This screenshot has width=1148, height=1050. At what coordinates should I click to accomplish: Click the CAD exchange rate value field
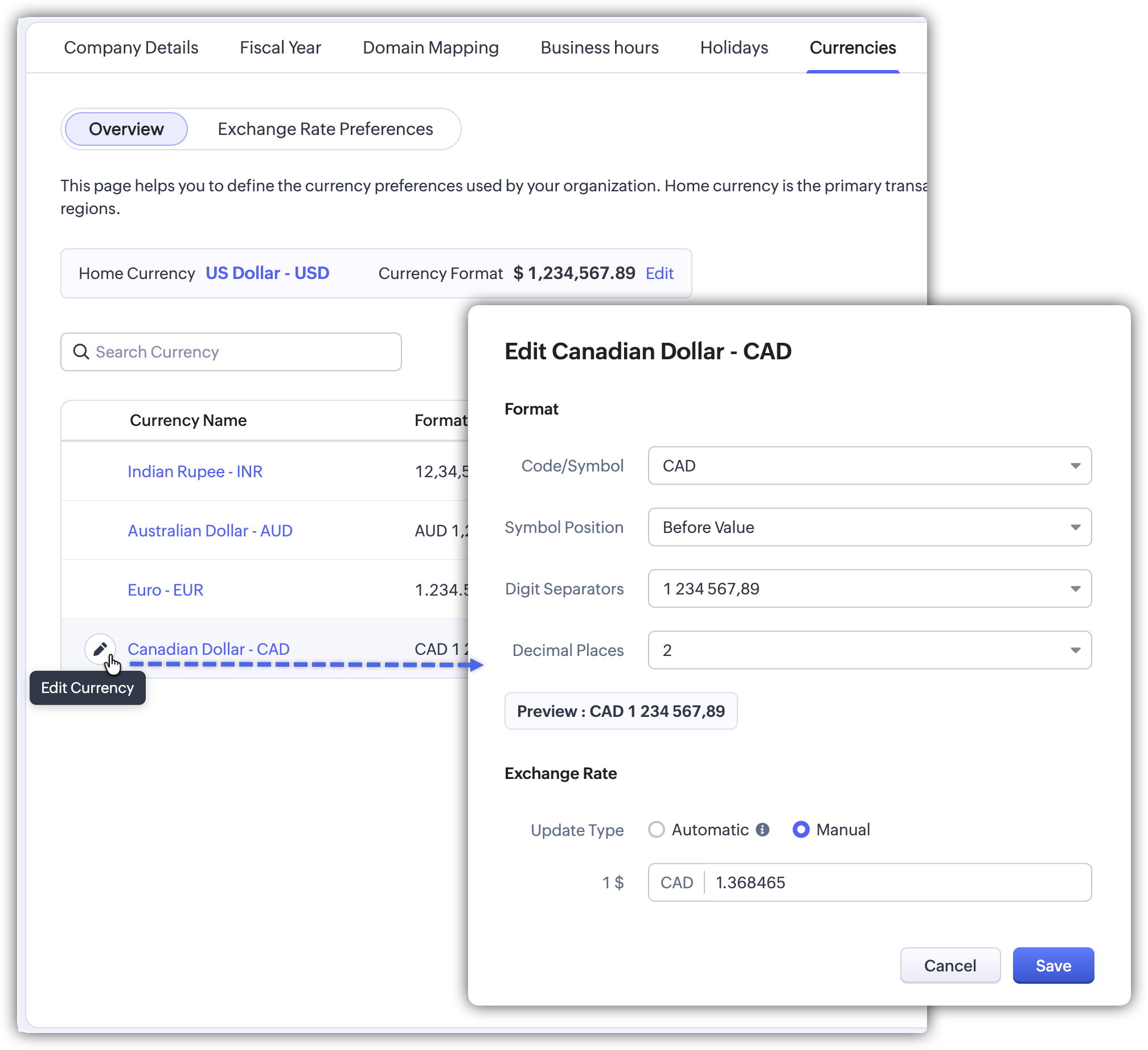coord(897,883)
